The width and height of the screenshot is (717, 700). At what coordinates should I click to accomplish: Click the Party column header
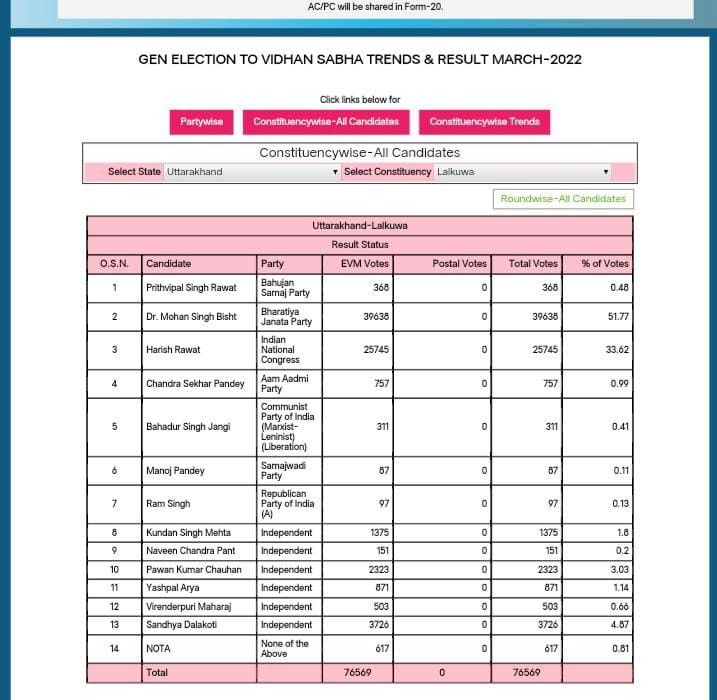pyautogui.click(x=272, y=264)
